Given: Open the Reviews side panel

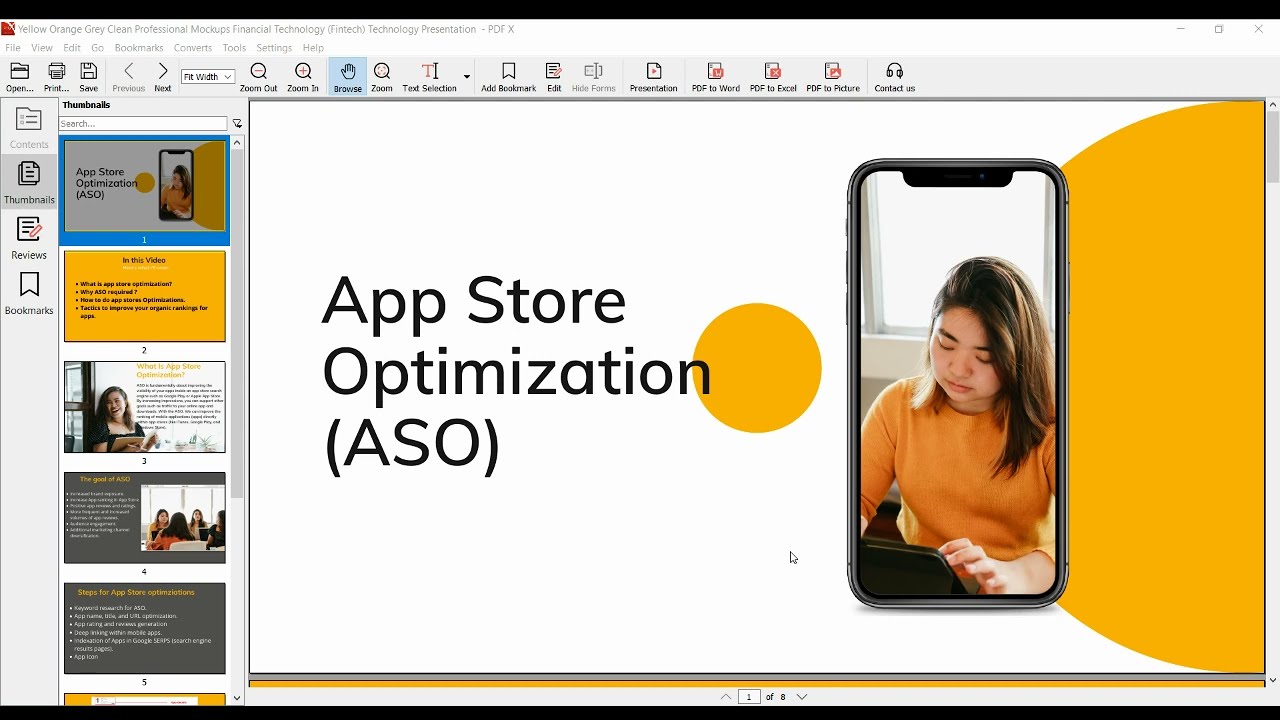Looking at the screenshot, I should (x=29, y=238).
